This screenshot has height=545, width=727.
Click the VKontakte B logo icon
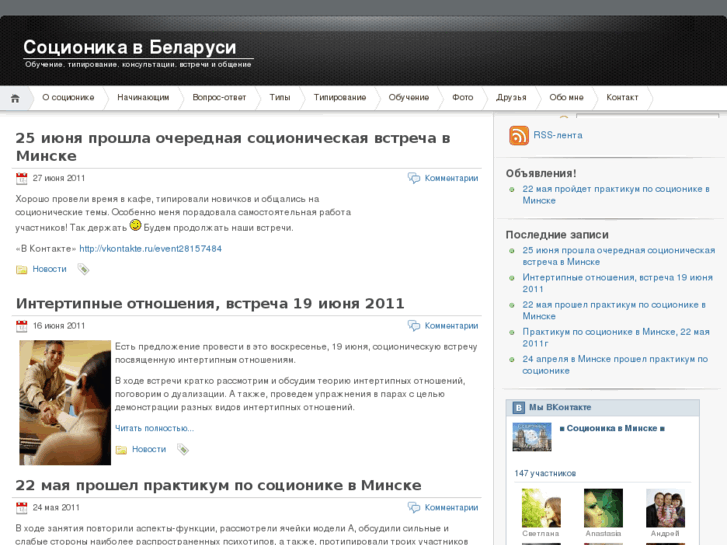tap(518, 408)
